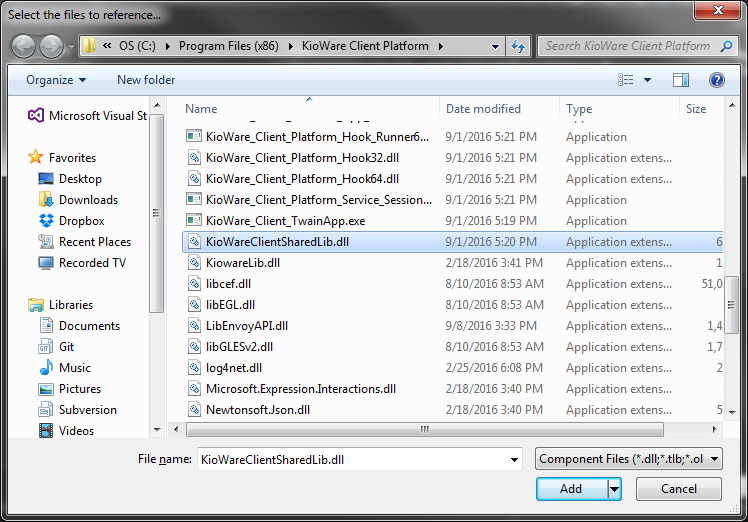748x522 pixels.
Task: Click the New folder button
Action: click(146, 80)
